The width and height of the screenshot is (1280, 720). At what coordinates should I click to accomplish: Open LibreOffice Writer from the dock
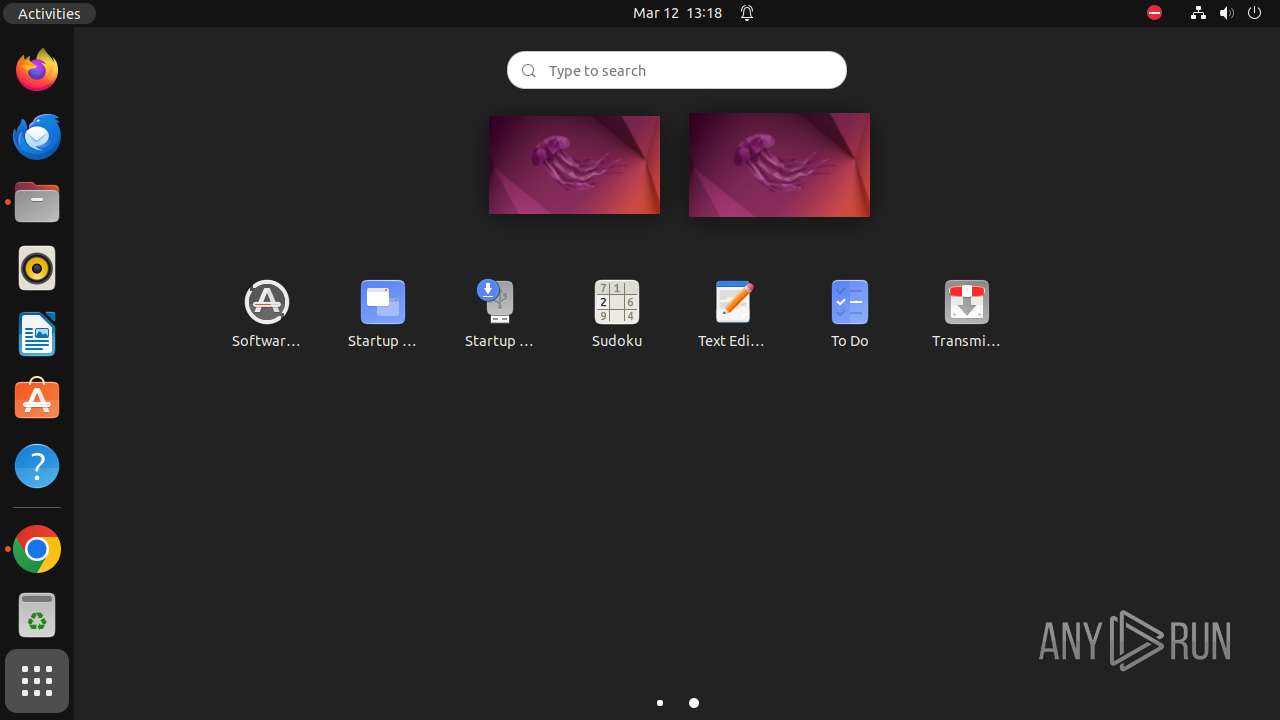pyautogui.click(x=37, y=334)
